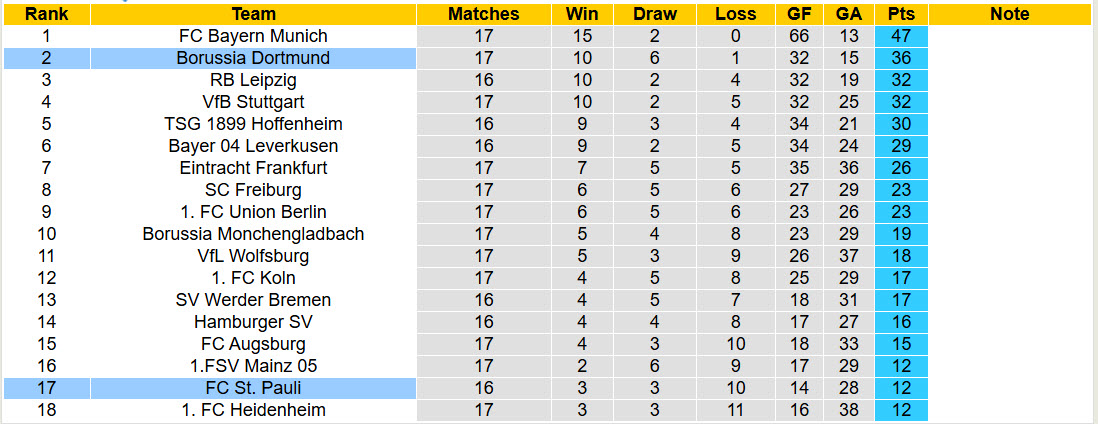Sort by the Team column header
Screen dimensions: 1098x424
click(253, 14)
